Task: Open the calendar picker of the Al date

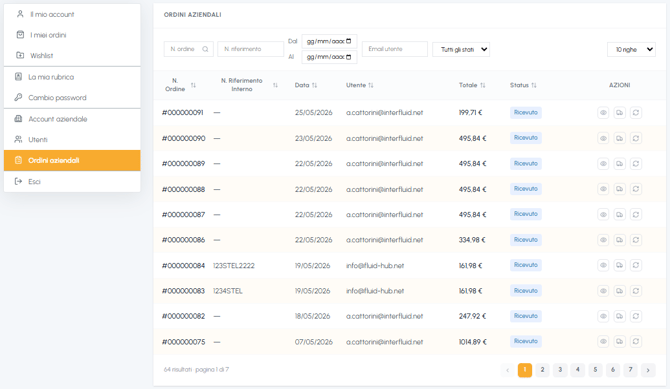Action: (x=349, y=57)
